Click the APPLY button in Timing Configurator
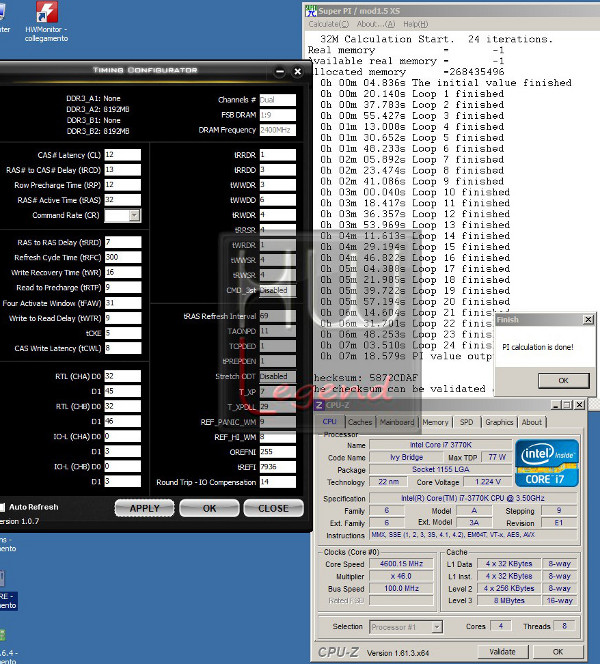 [144, 508]
